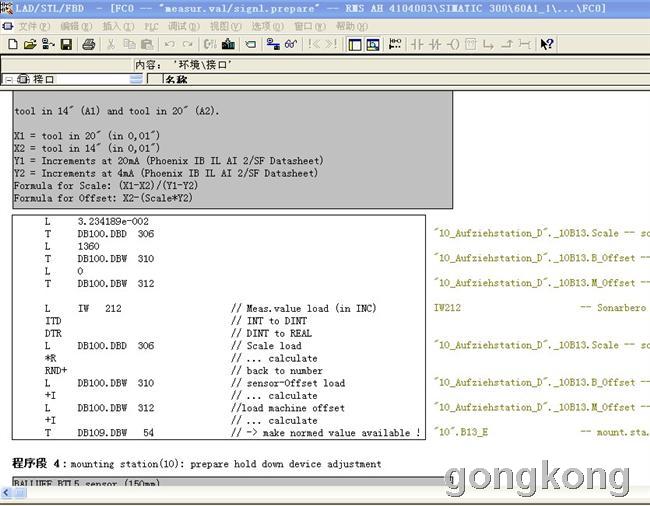This screenshot has height=506, width=650.
Task: Click the value 1360 in the code
Action: point(88,247)
